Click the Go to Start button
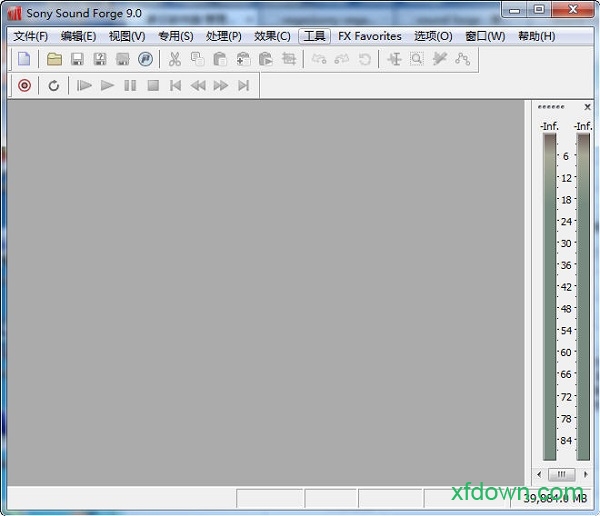 (x=175, y=85)
